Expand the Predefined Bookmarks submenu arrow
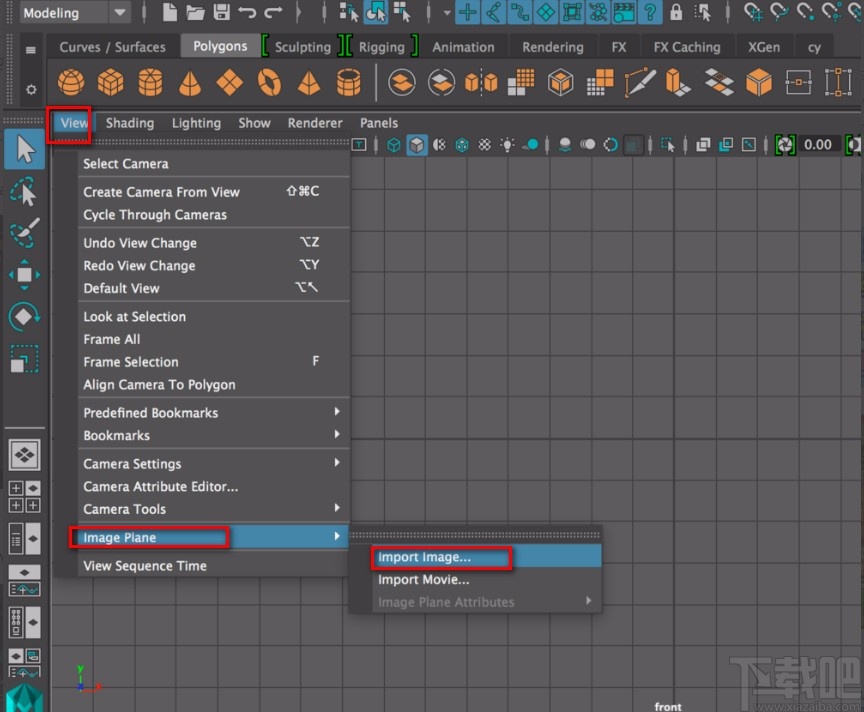 pos(337,412)
